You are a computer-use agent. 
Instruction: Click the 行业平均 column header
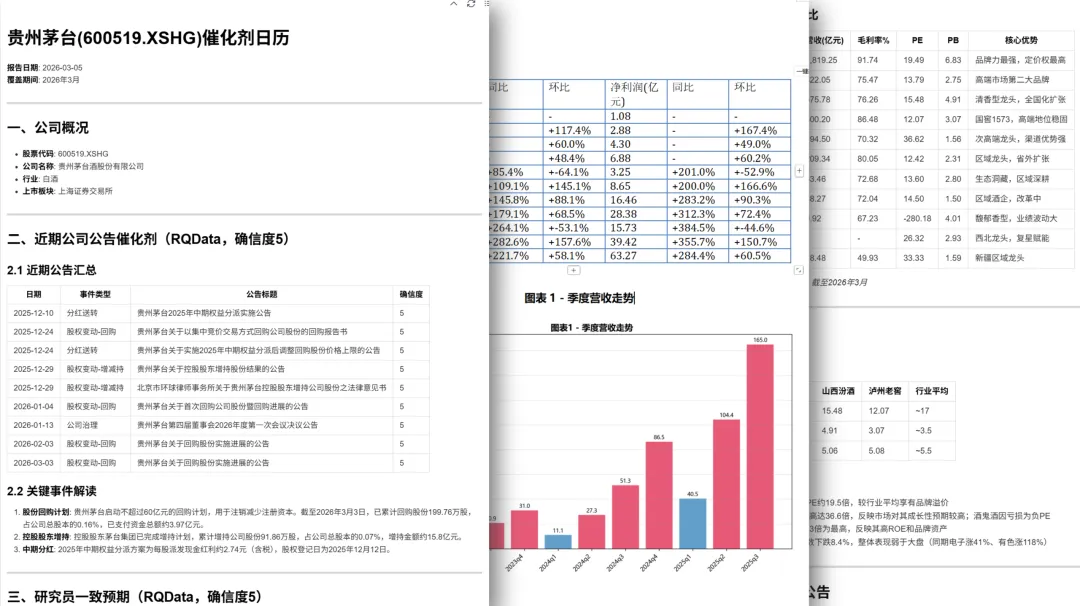pyautogui.click(x=931, y=391)
